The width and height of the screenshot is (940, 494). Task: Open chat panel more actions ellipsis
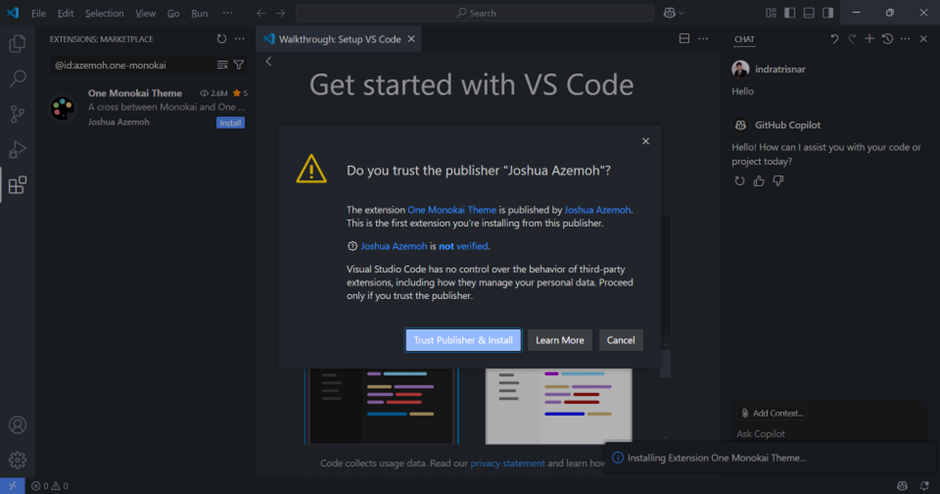pos(905,39)
